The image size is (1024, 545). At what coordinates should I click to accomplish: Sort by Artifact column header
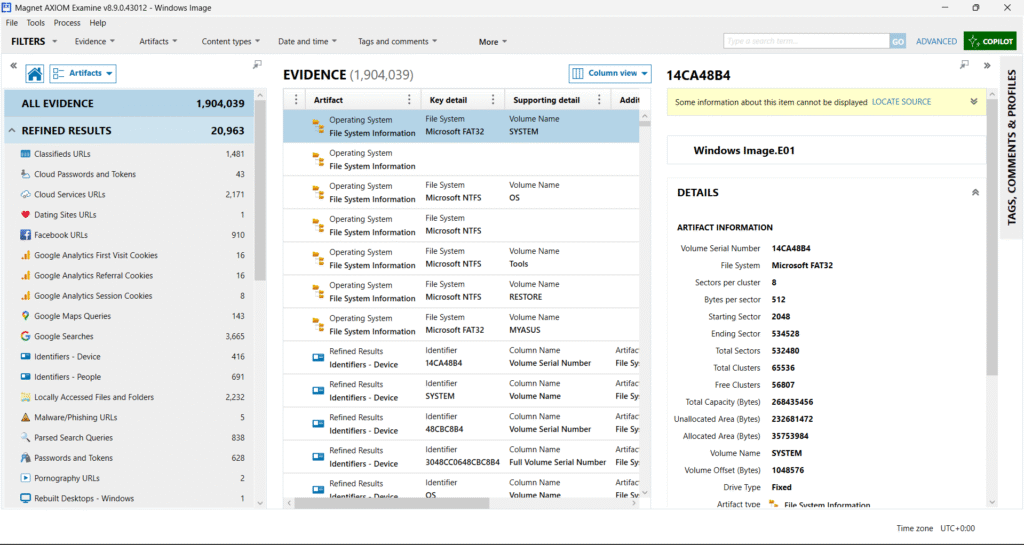(x=328, y=100)
